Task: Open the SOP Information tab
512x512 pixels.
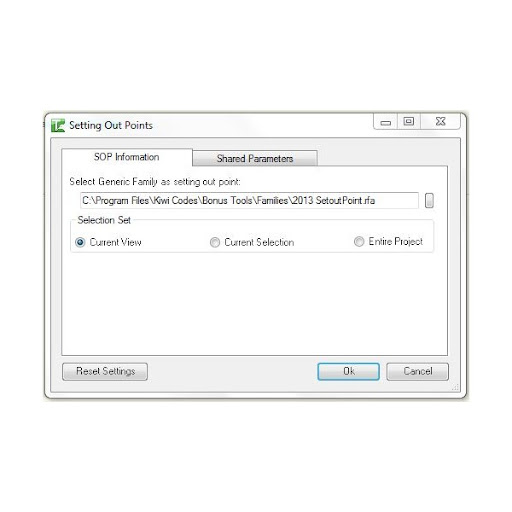Action: [127, 157]
